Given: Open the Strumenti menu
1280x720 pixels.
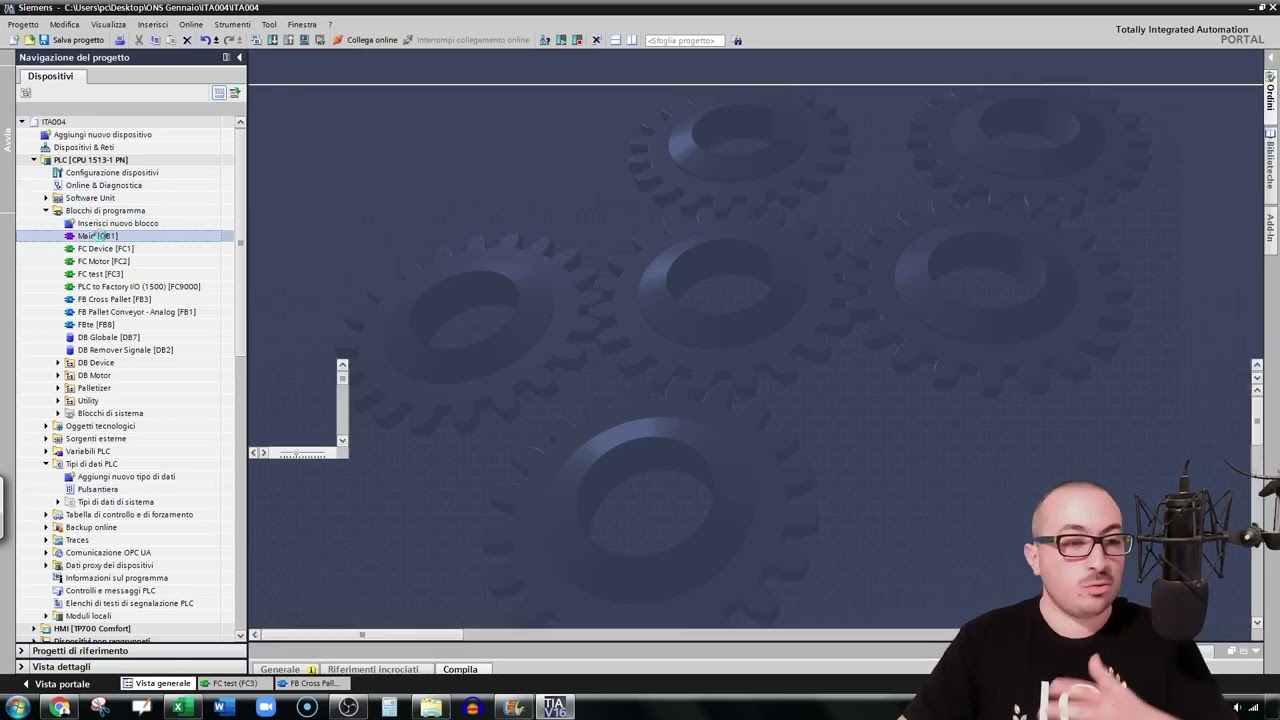Looking at the screenshot, I should 232,24.
